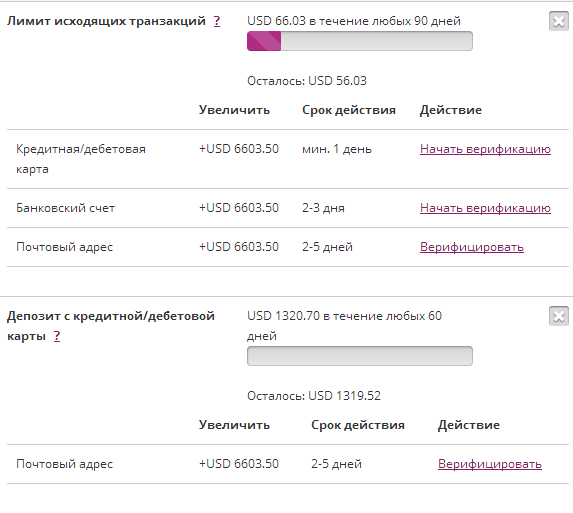Select the Банковский счет row label

tap(65, 208)
